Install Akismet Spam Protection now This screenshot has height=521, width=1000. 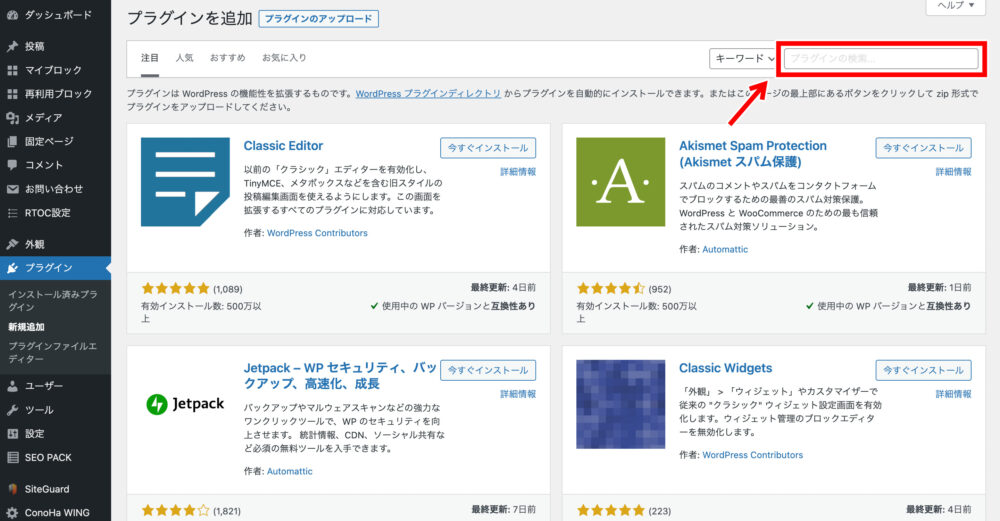point(923,148)
